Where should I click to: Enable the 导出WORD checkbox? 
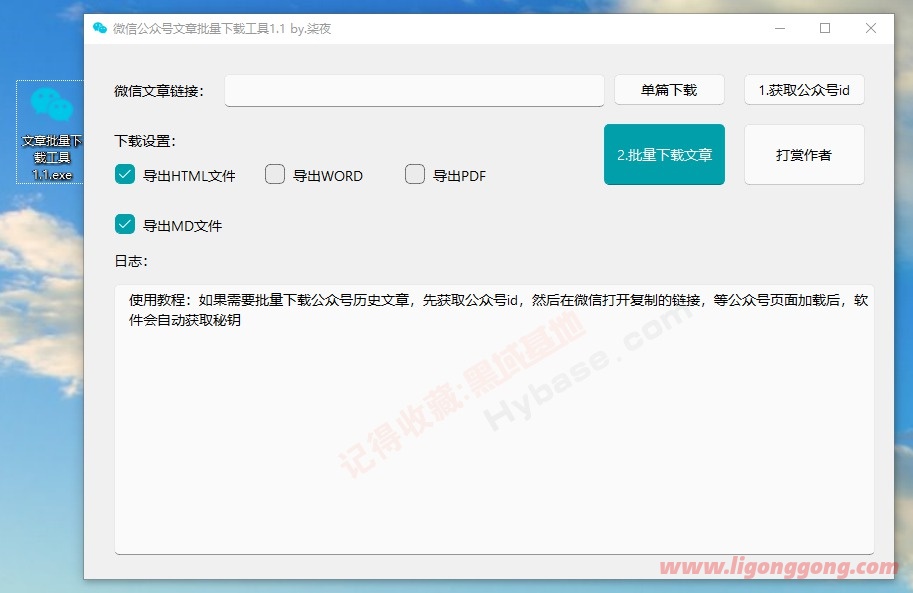274,174
